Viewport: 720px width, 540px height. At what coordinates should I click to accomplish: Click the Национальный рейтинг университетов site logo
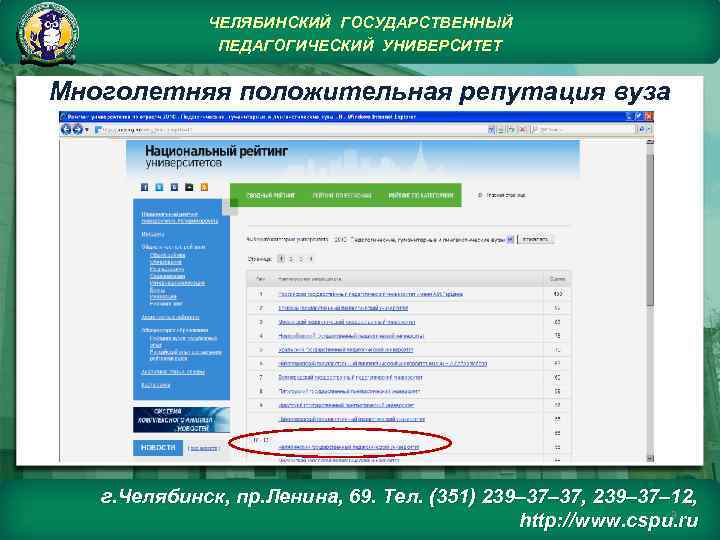[216, 157]
